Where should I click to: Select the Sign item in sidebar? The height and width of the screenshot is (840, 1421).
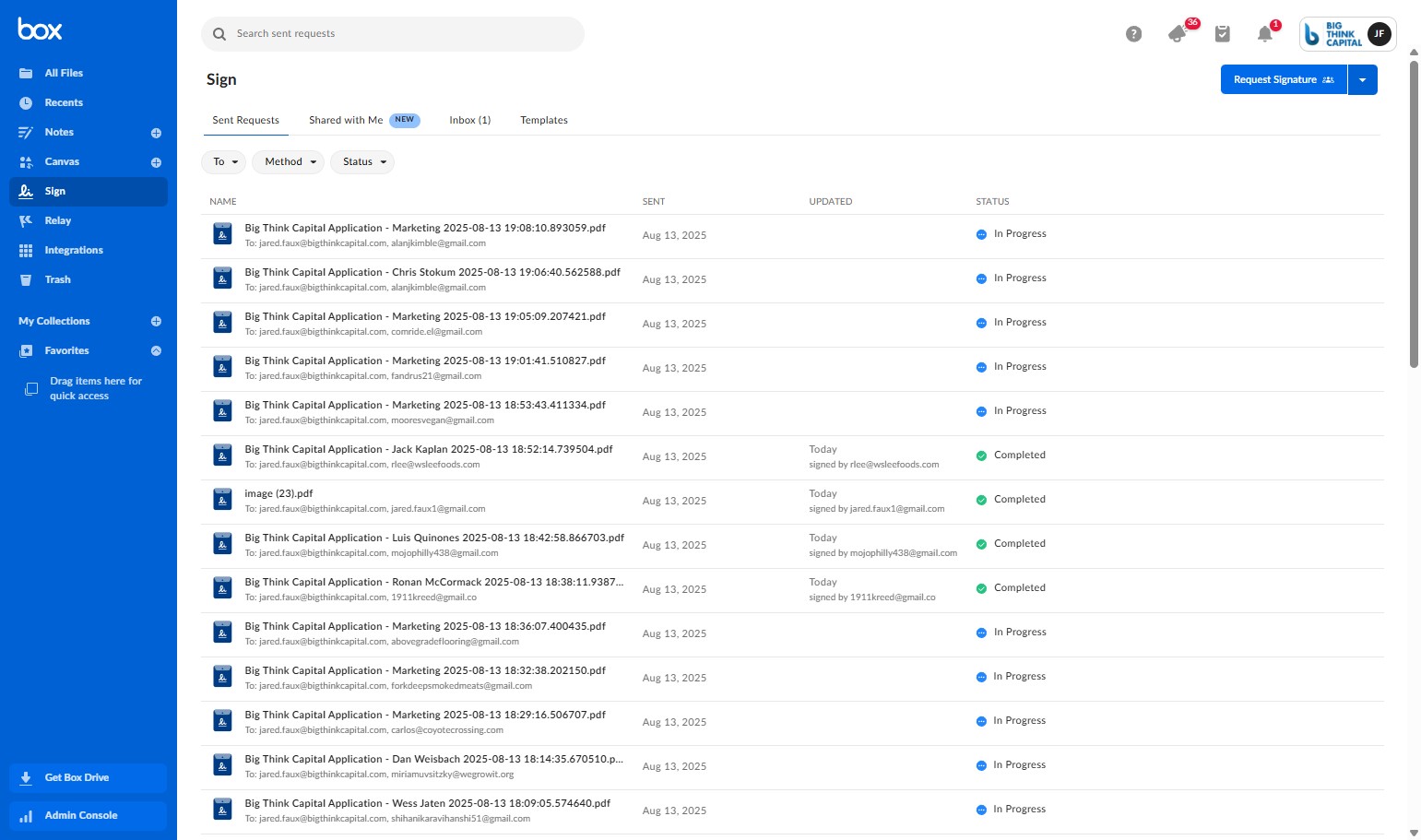[89, 191]
